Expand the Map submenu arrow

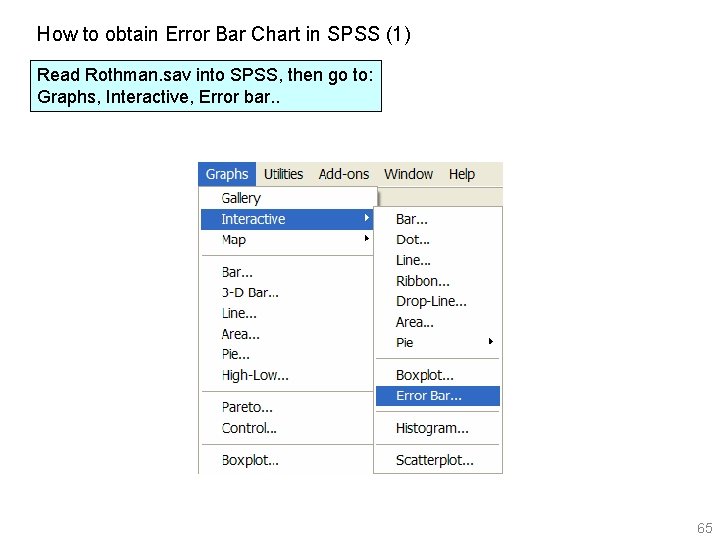(x=366, y=238)
